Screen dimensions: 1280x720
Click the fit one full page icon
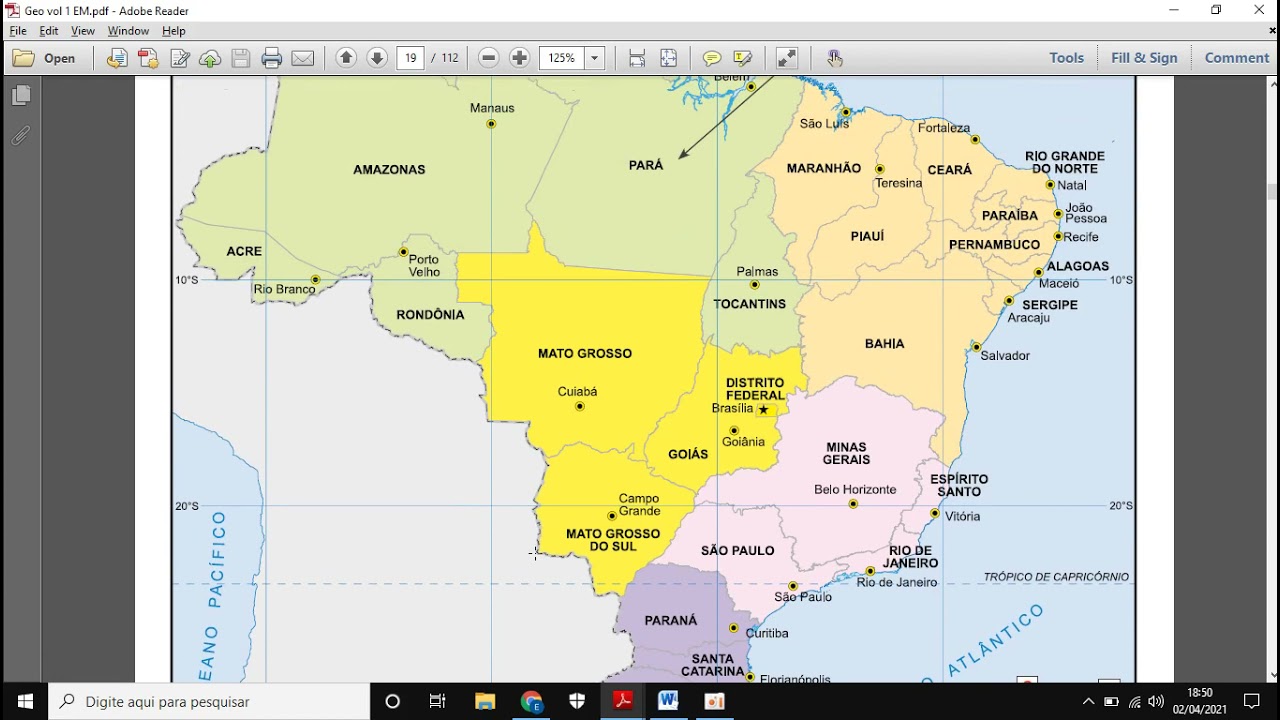click(x=668, y=58)
